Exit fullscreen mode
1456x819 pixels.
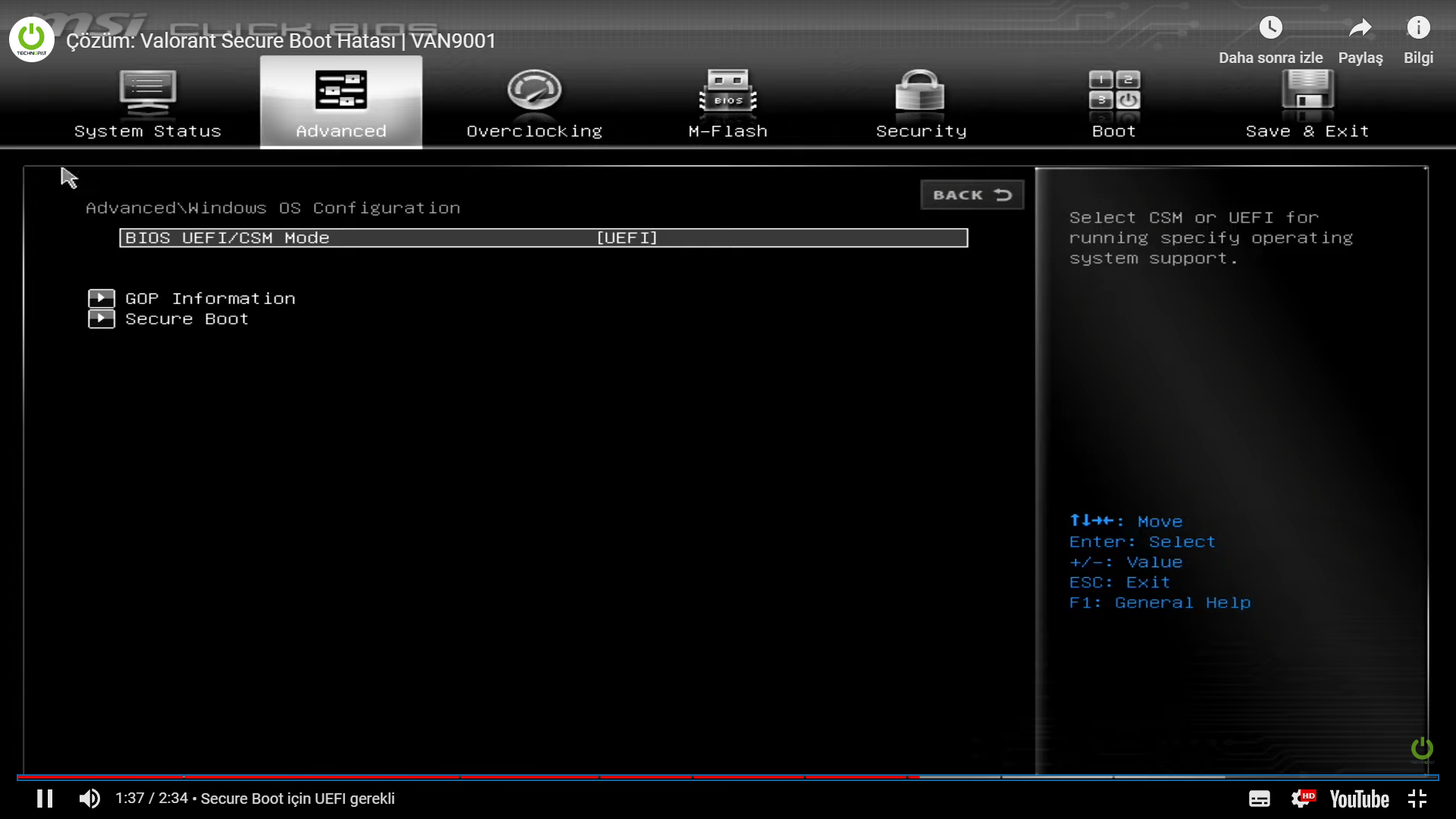click(1417, 799)
